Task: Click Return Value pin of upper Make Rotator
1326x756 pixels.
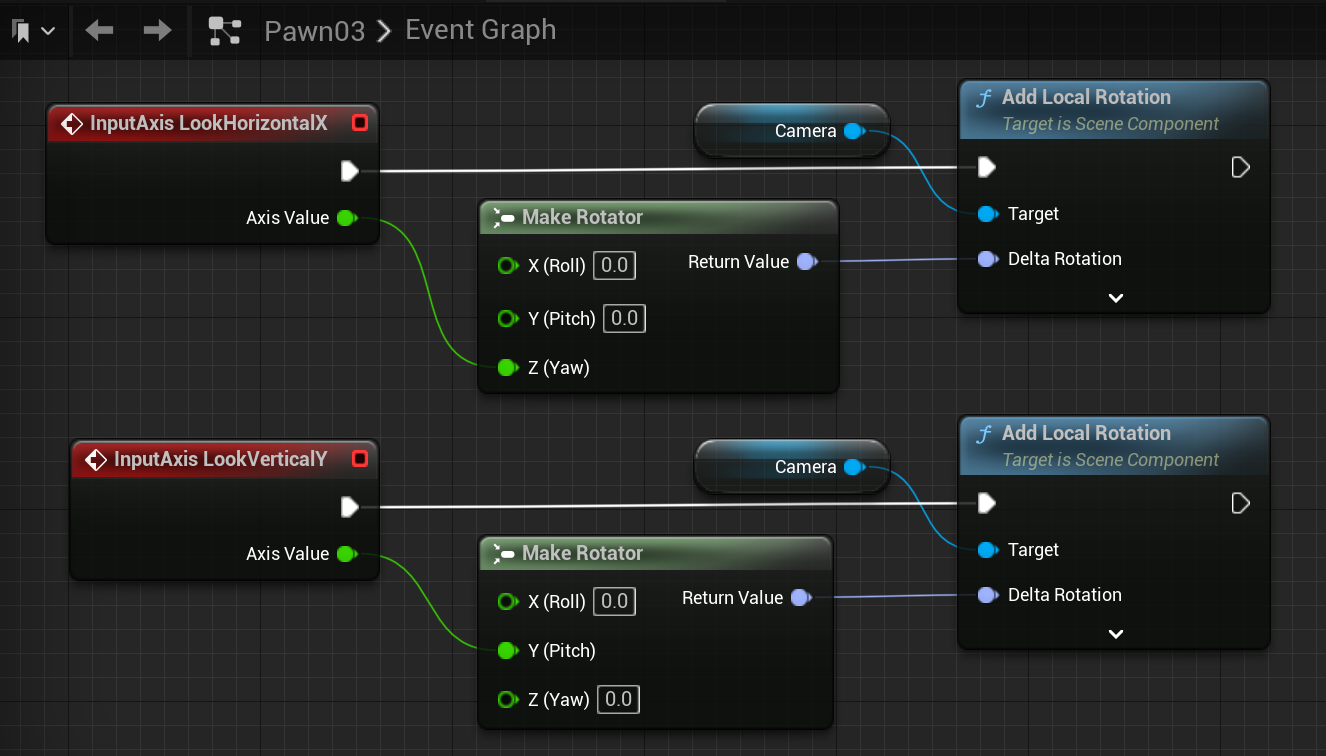Action: (807, 262)
